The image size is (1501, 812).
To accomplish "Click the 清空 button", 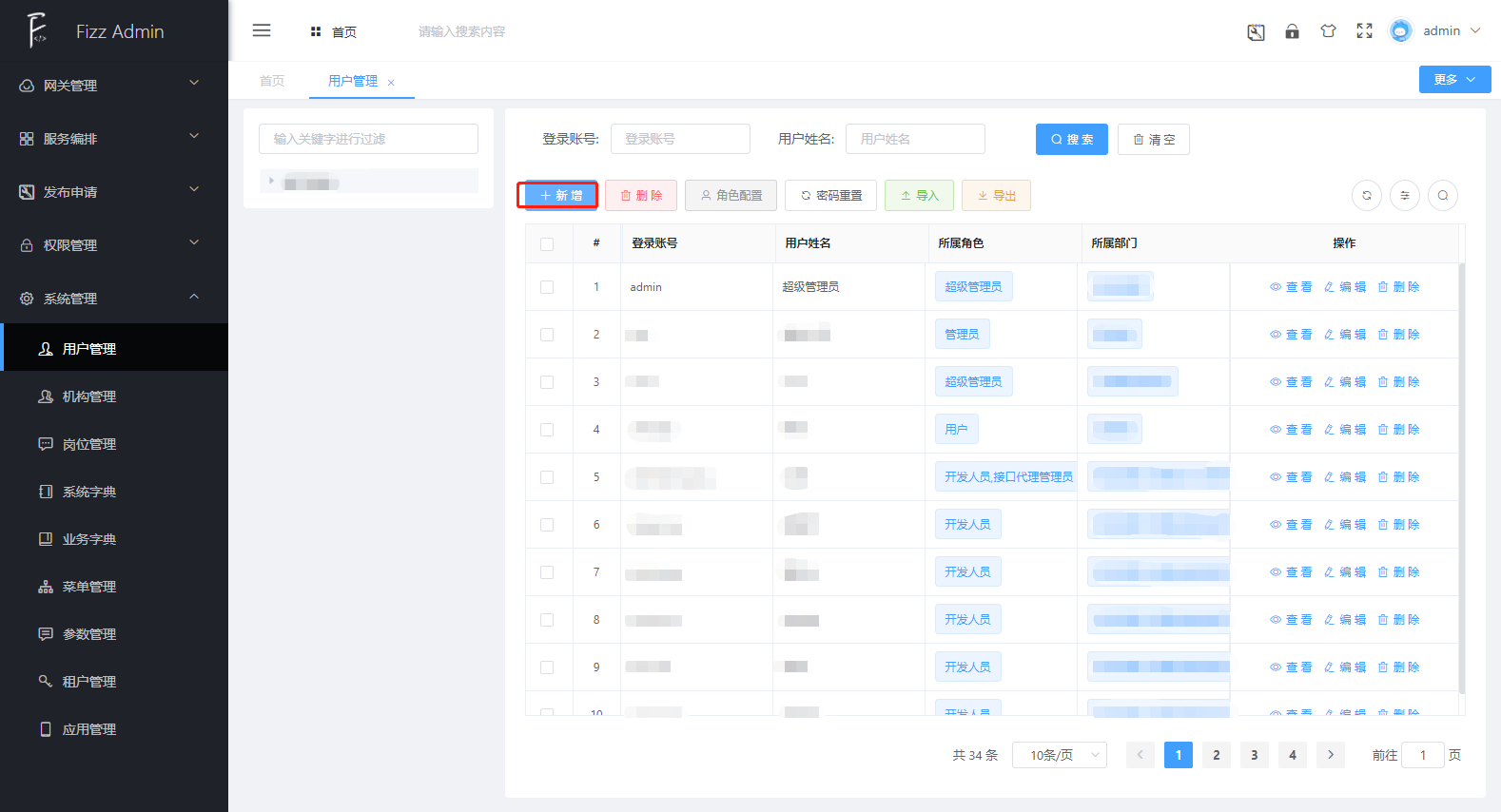I will click(x=1153, y=139).
